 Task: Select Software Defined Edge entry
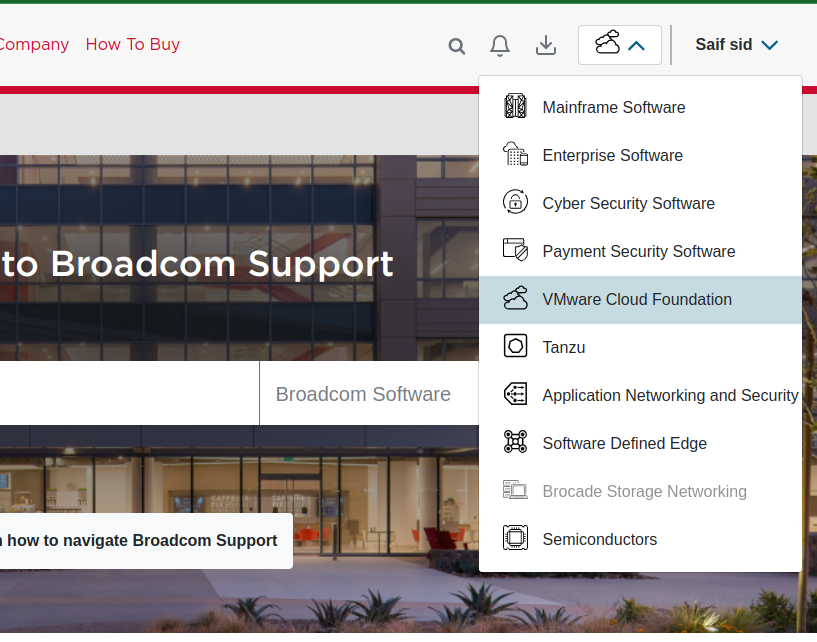[640, 443]
